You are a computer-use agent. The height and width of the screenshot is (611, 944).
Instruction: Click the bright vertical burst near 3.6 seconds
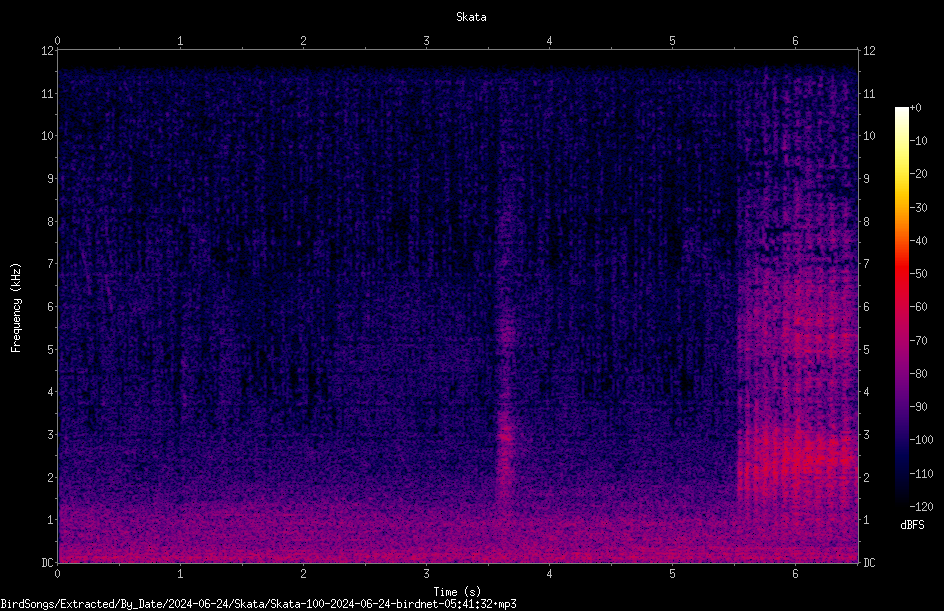[505, 433]
